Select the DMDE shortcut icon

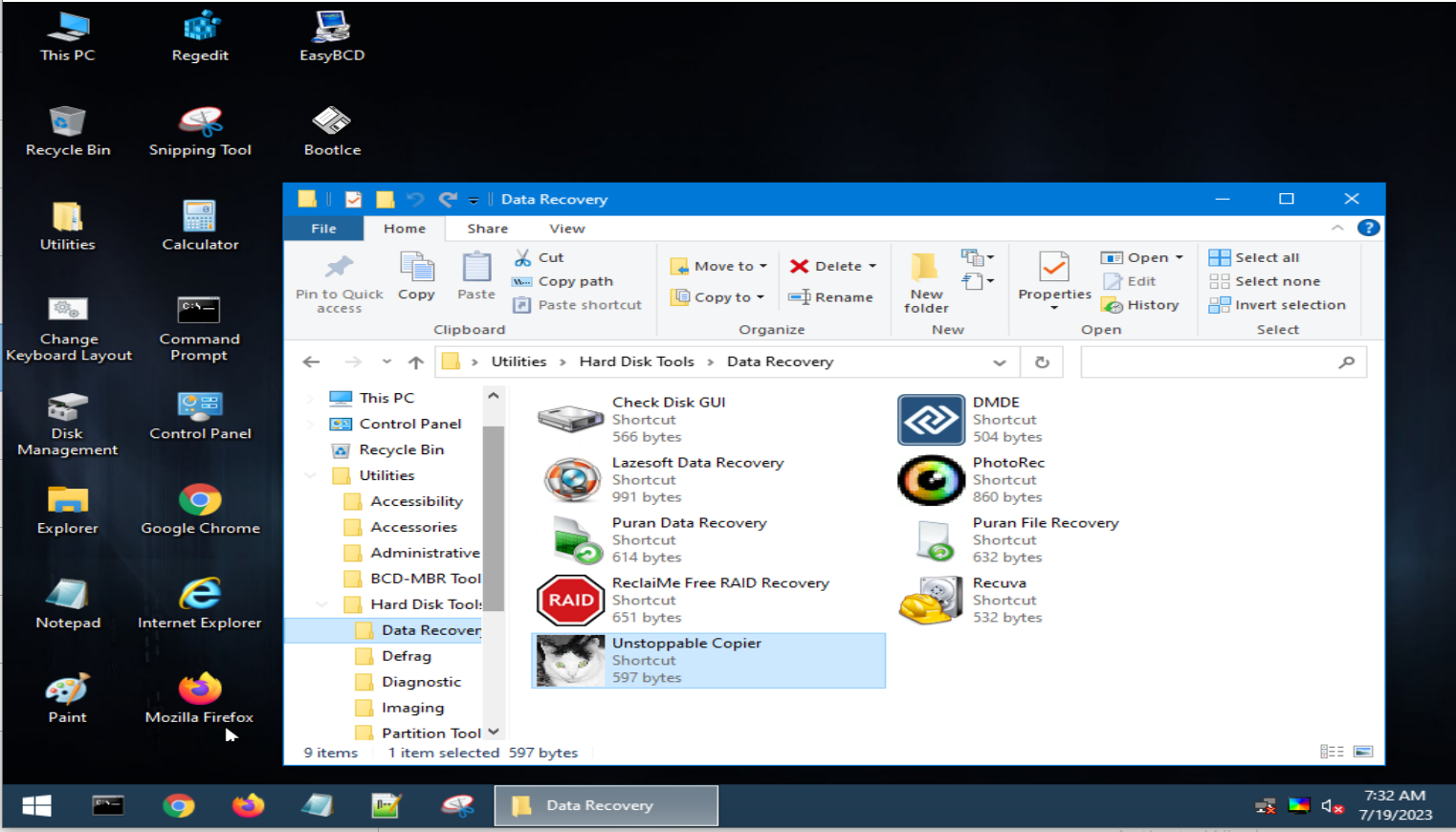(931, 420)
